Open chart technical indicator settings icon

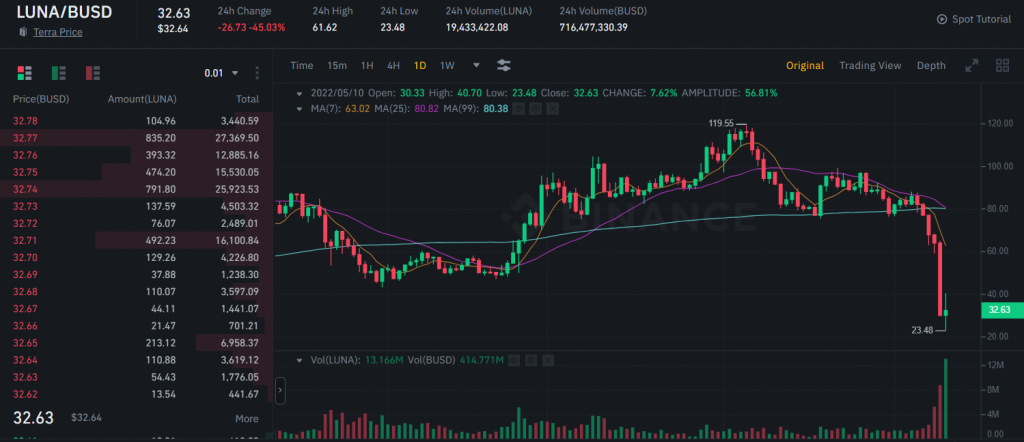pyautogui.click(x=504, y=65)
